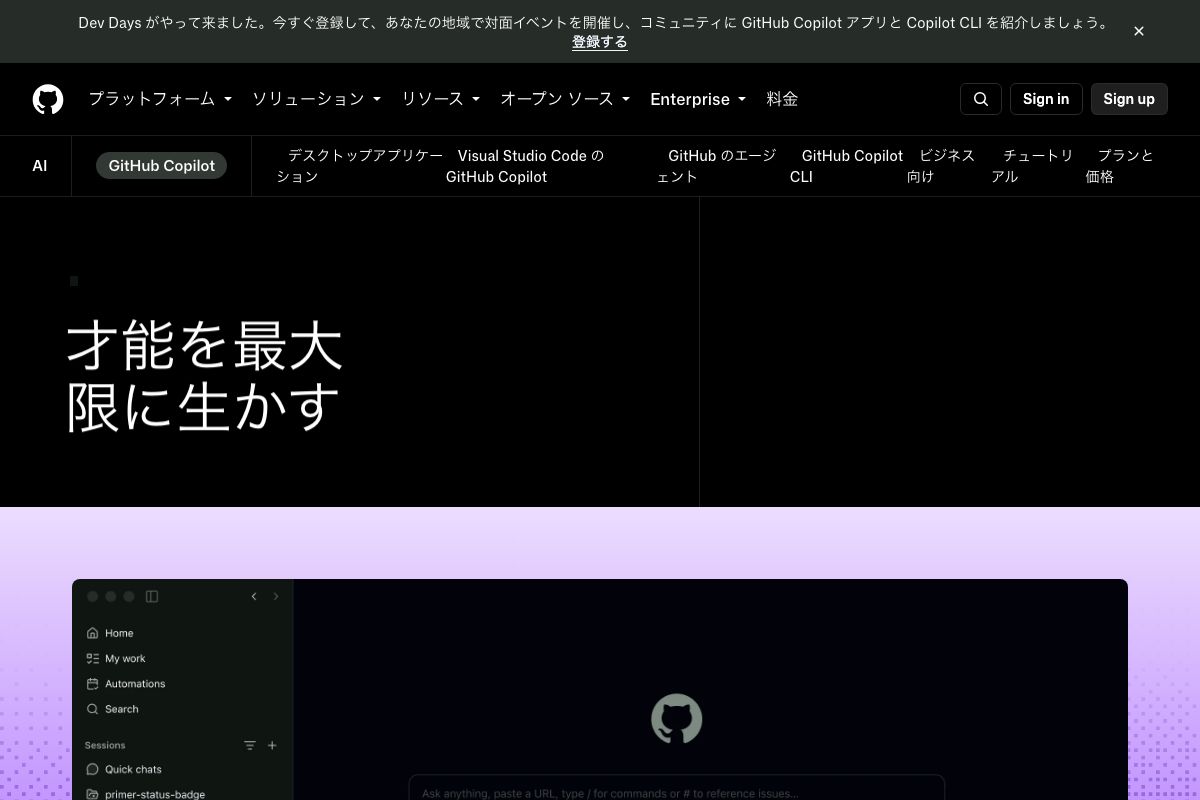1200x800 pixels.
Task: Expand the ソリューション menu
Action: coord(316,99)
